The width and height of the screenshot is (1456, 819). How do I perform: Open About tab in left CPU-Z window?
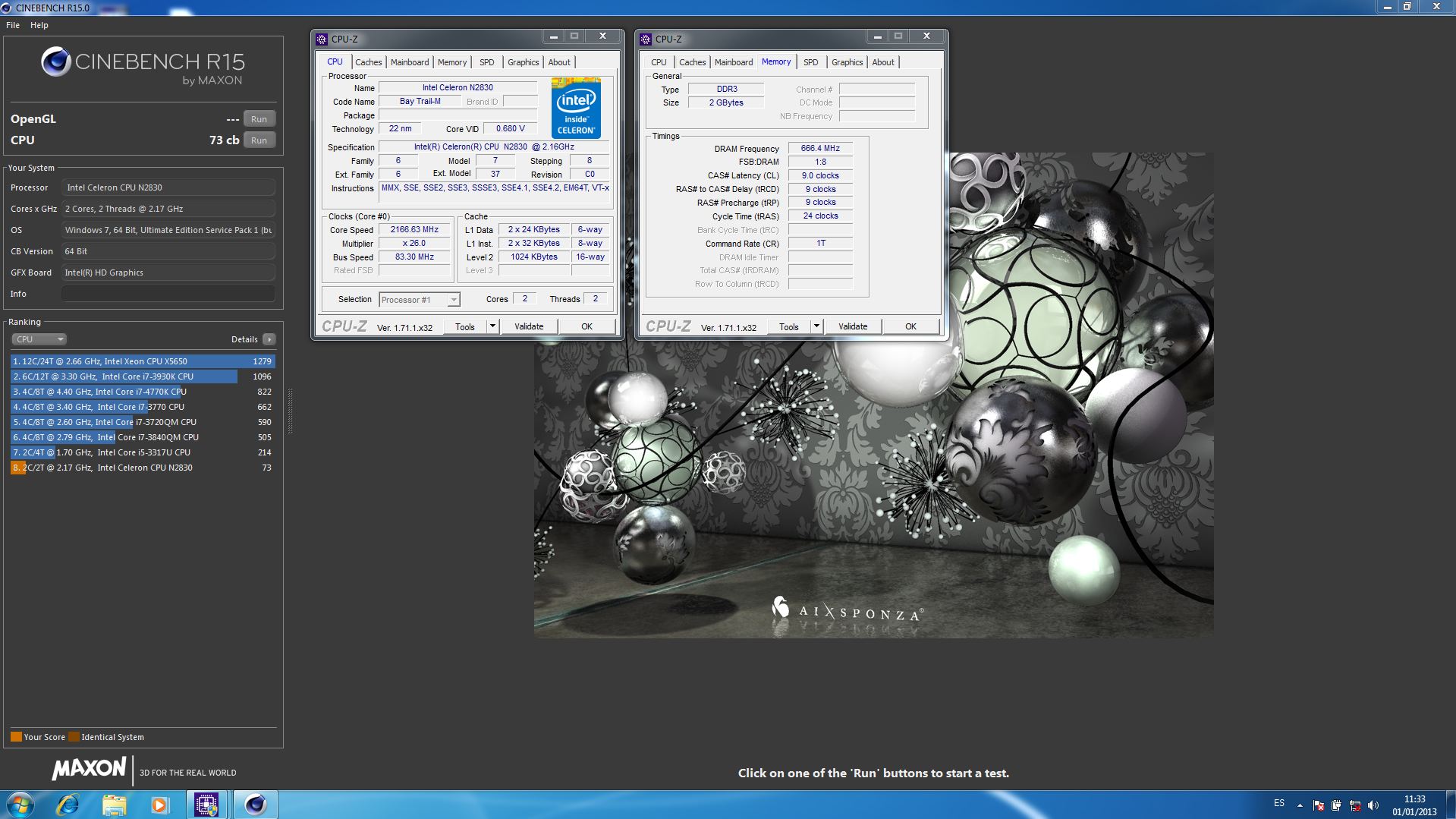coord(559,62)
